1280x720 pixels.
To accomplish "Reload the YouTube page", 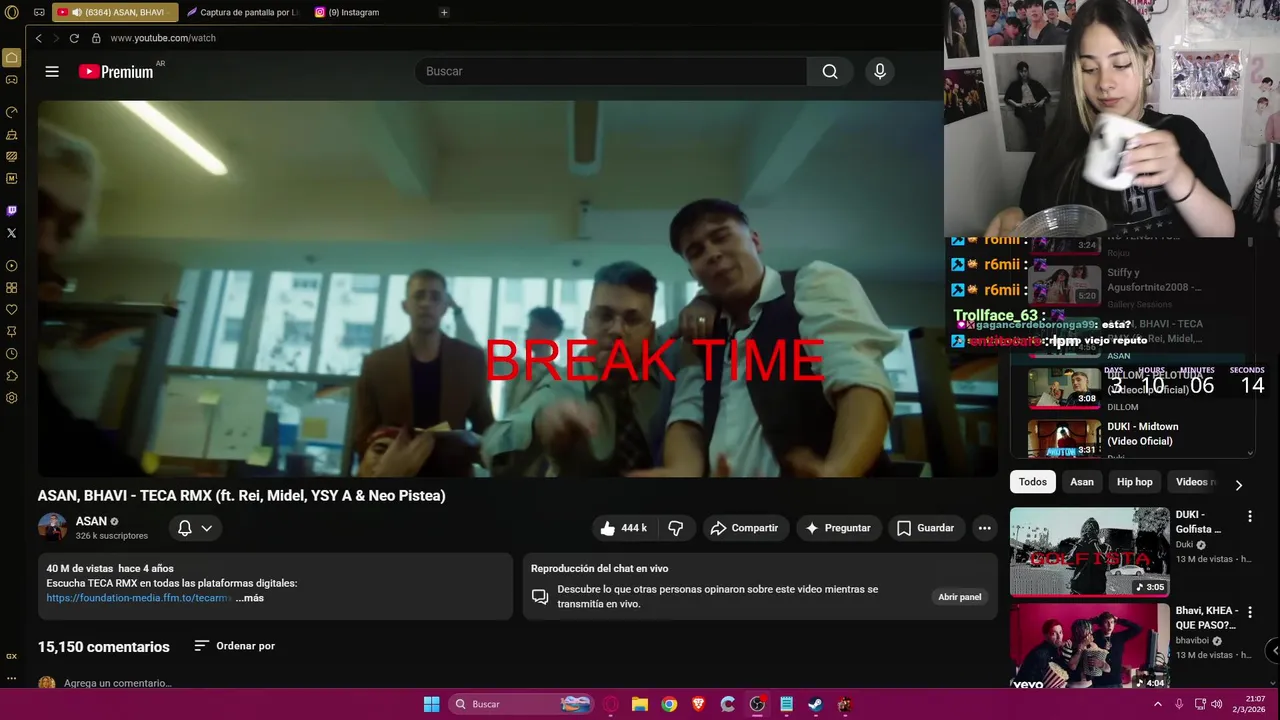I will pyautogui.click(x=74, y=38).
